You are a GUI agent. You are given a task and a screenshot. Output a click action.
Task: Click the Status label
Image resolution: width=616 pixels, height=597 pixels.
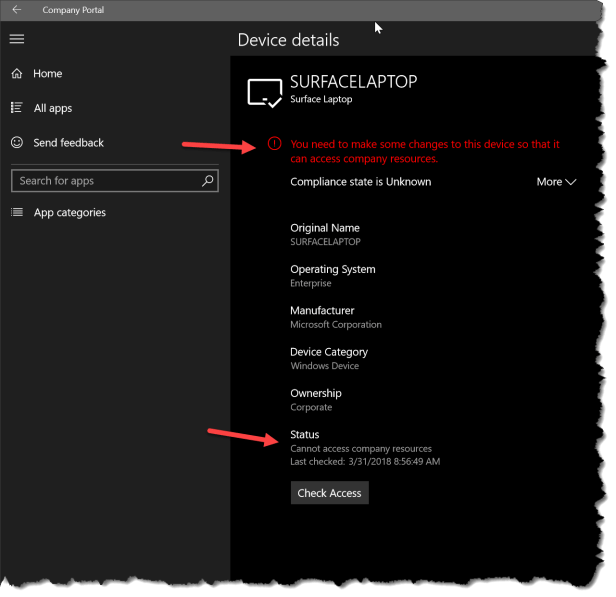(x=304, y=435)
